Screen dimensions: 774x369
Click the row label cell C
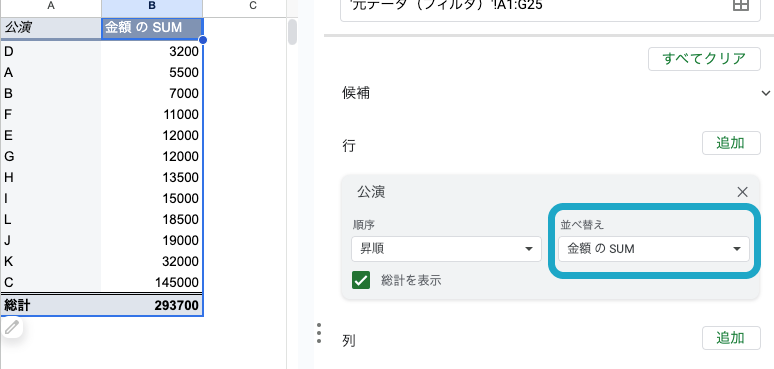coord(51,282)
